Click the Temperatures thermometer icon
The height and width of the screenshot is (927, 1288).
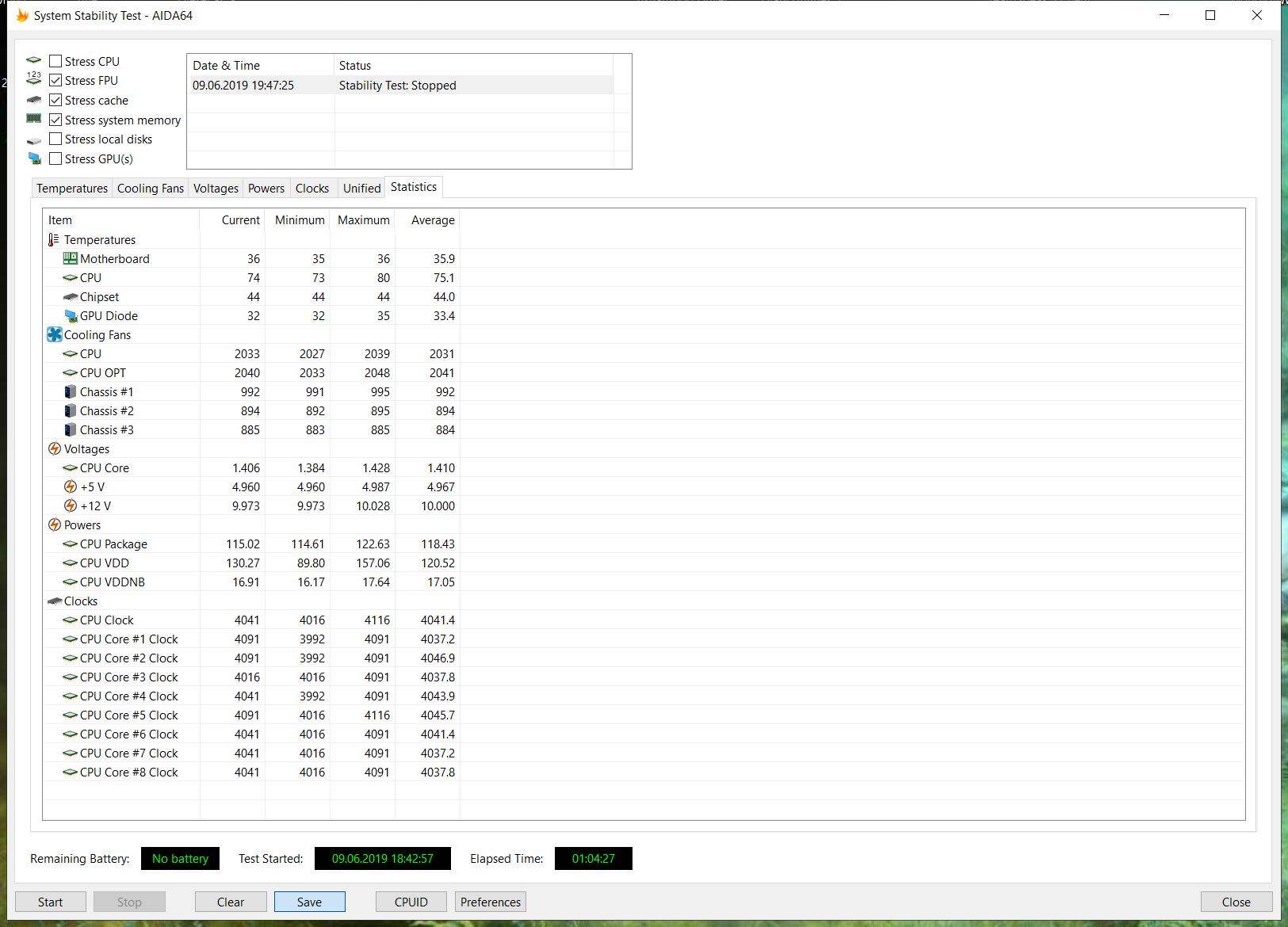(53, 239)
